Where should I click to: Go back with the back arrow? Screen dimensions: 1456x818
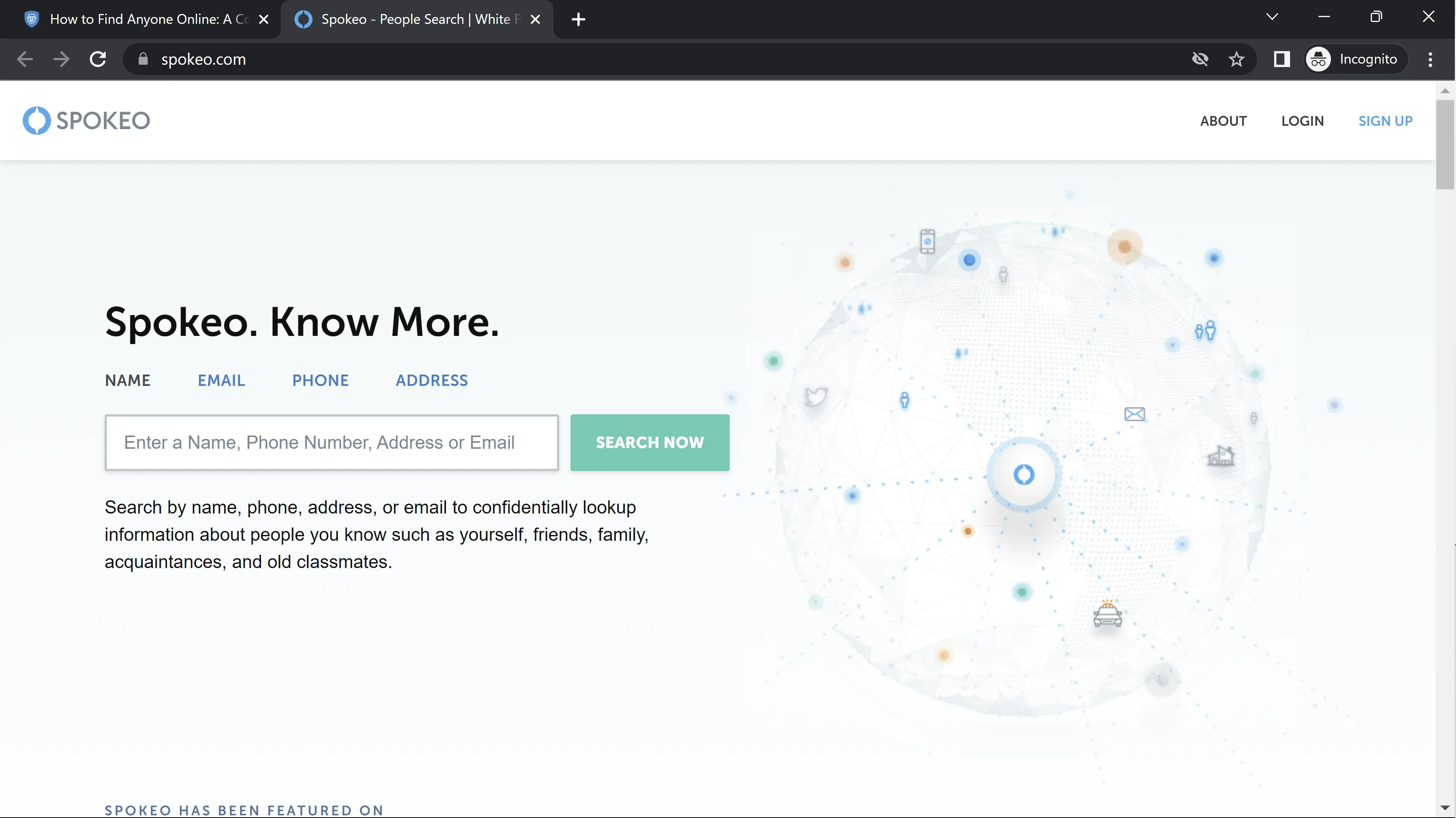[x=25, y=59]
